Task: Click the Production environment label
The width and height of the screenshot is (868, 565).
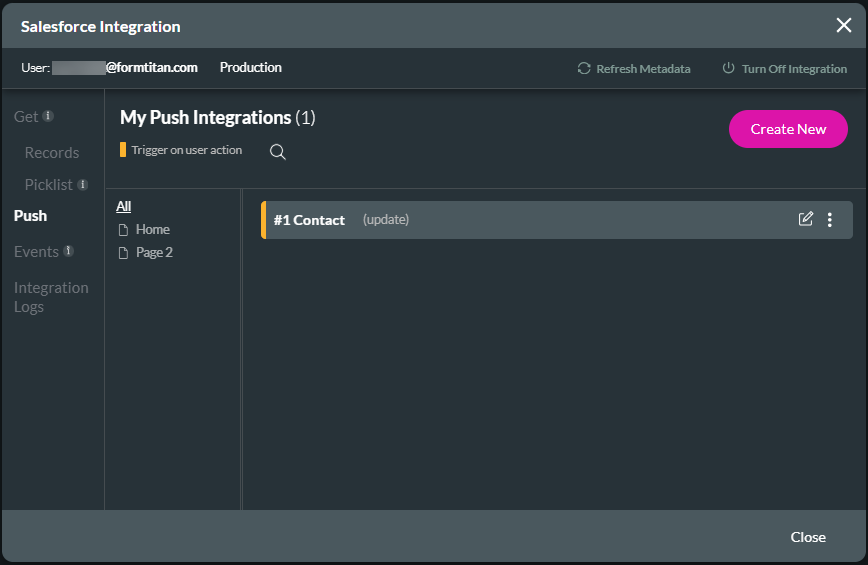Action: pyautogui.click(x=251, y=68)
